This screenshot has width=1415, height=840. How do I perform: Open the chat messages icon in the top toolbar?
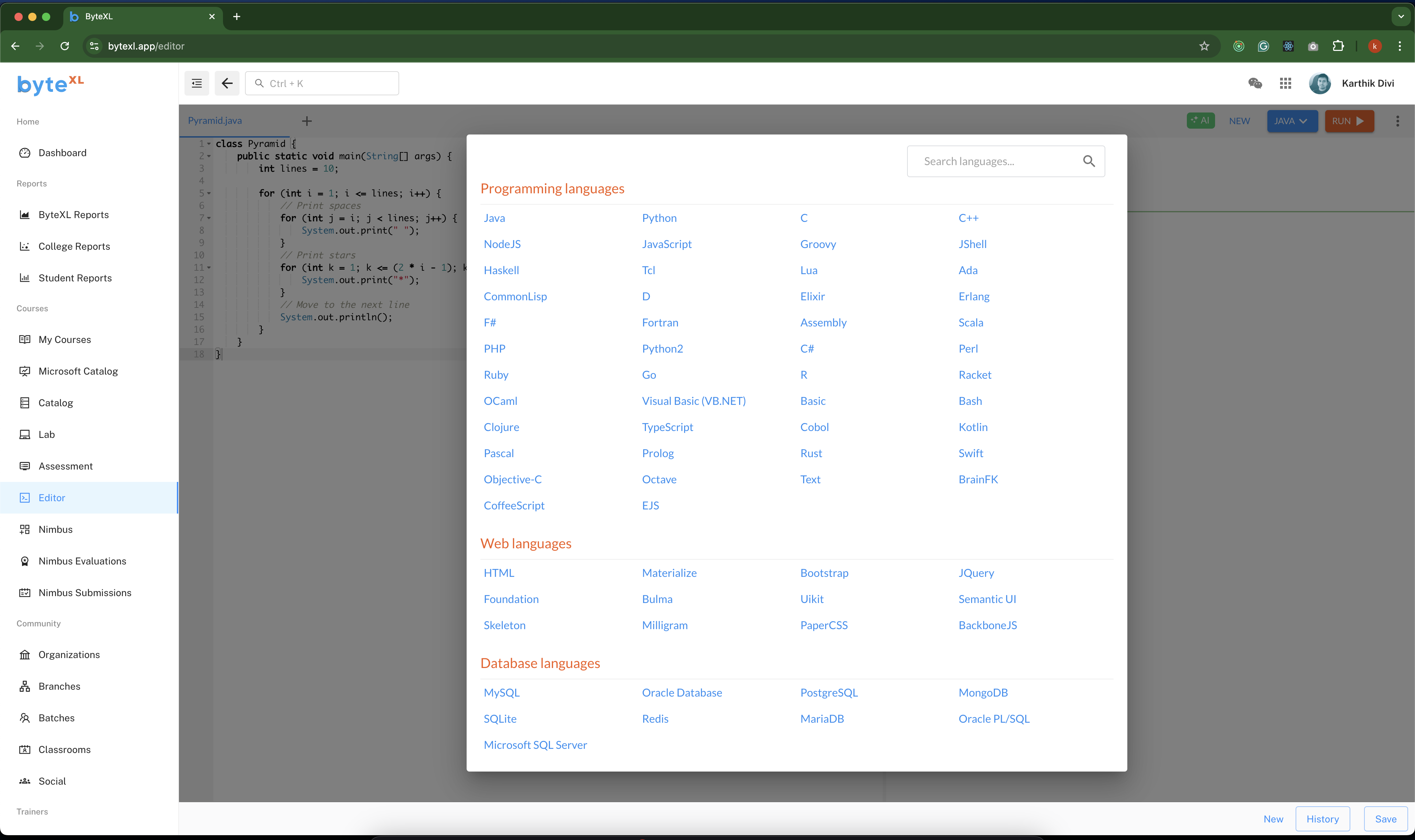pos(1255,83)
